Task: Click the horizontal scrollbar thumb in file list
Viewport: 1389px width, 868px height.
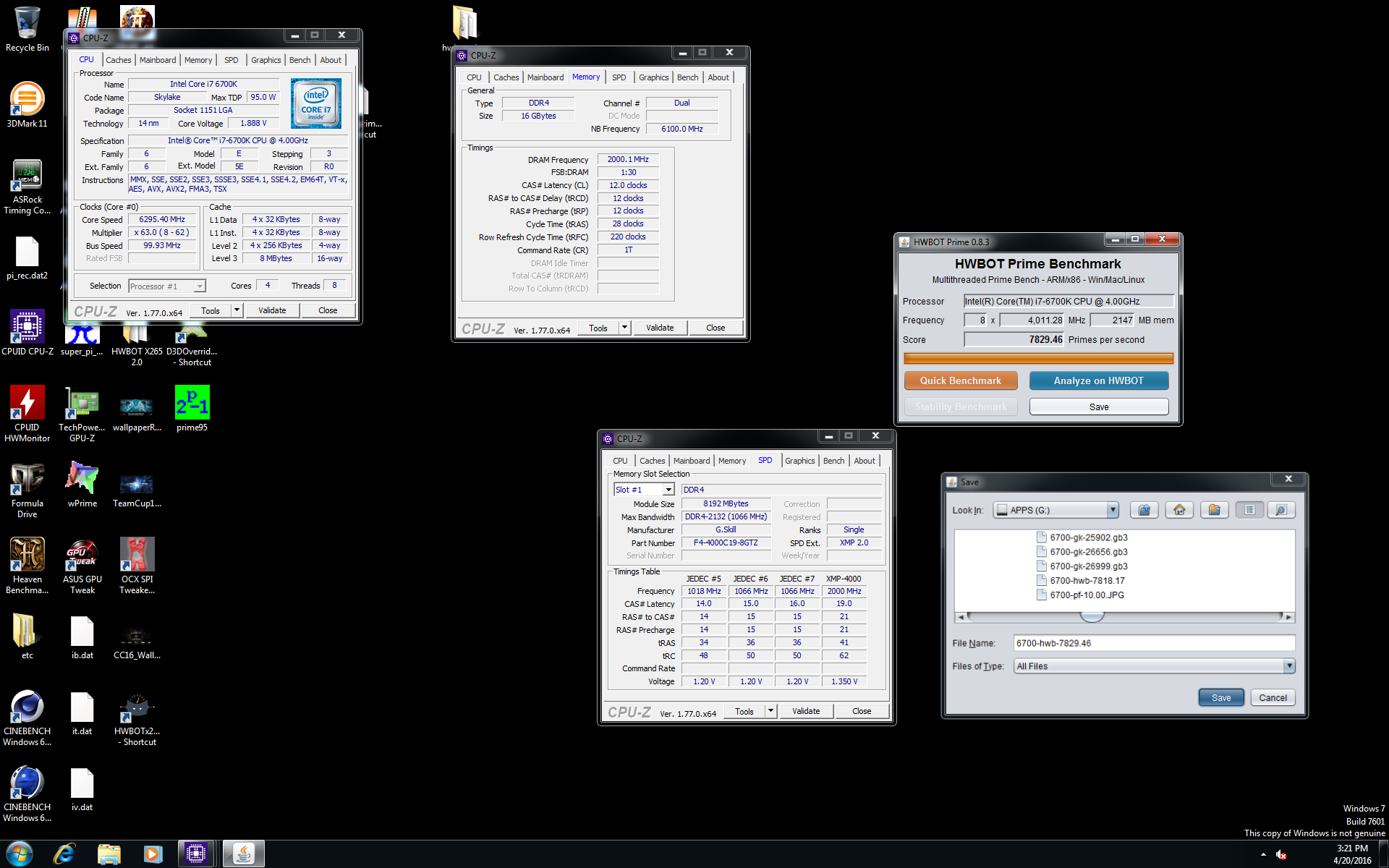Action: click(x=1092, y=616)
